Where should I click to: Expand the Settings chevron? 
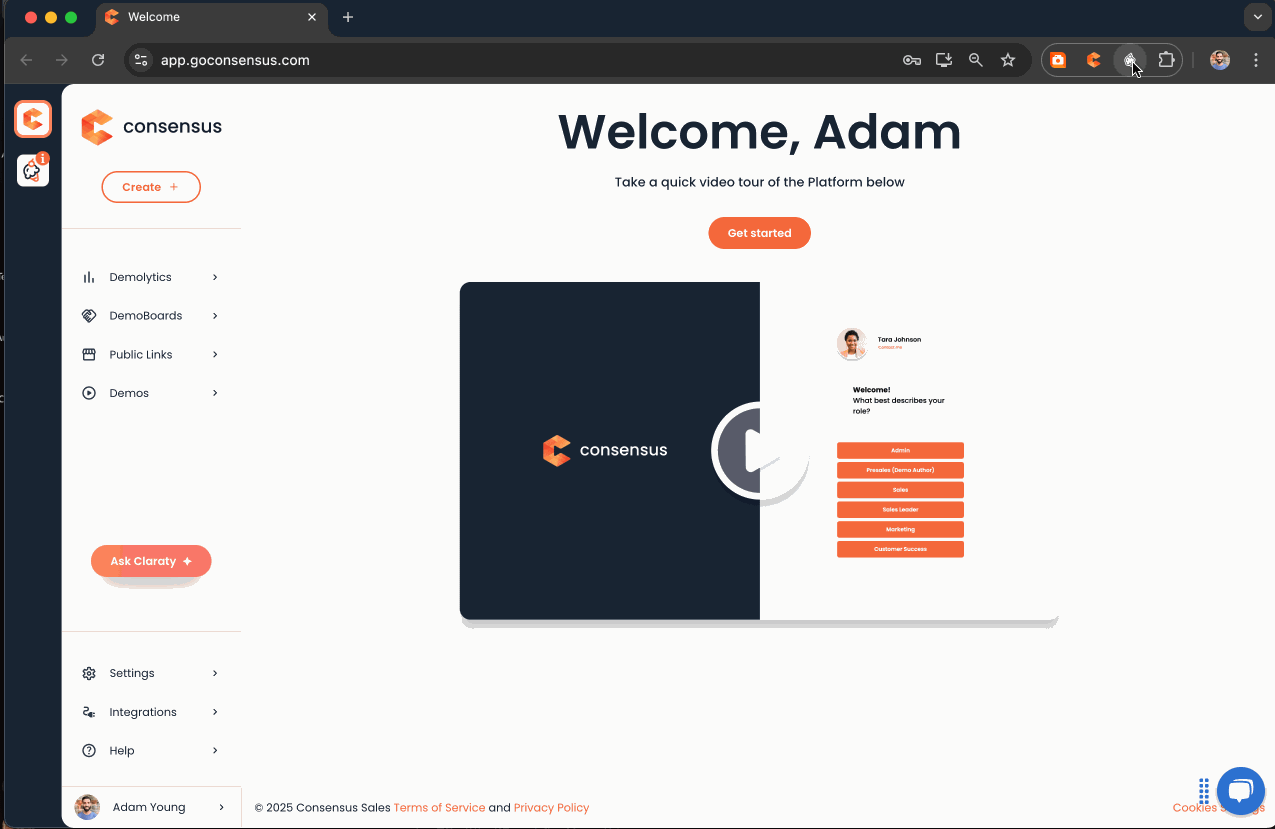pyautogui.click(x=215, y=674)
